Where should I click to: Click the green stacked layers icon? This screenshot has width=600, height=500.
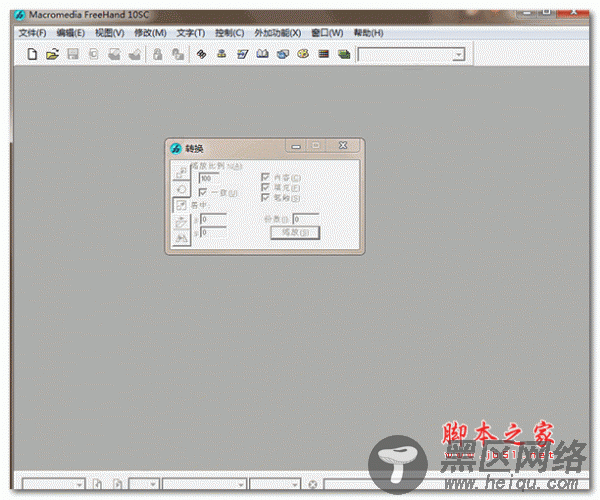coord(344,54)
